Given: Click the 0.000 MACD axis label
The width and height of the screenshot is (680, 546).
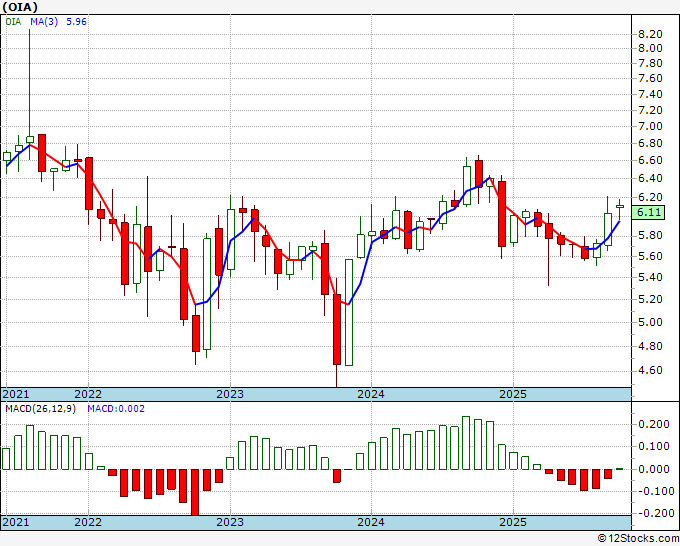Looking at the screenshot, I should (654, 469).
